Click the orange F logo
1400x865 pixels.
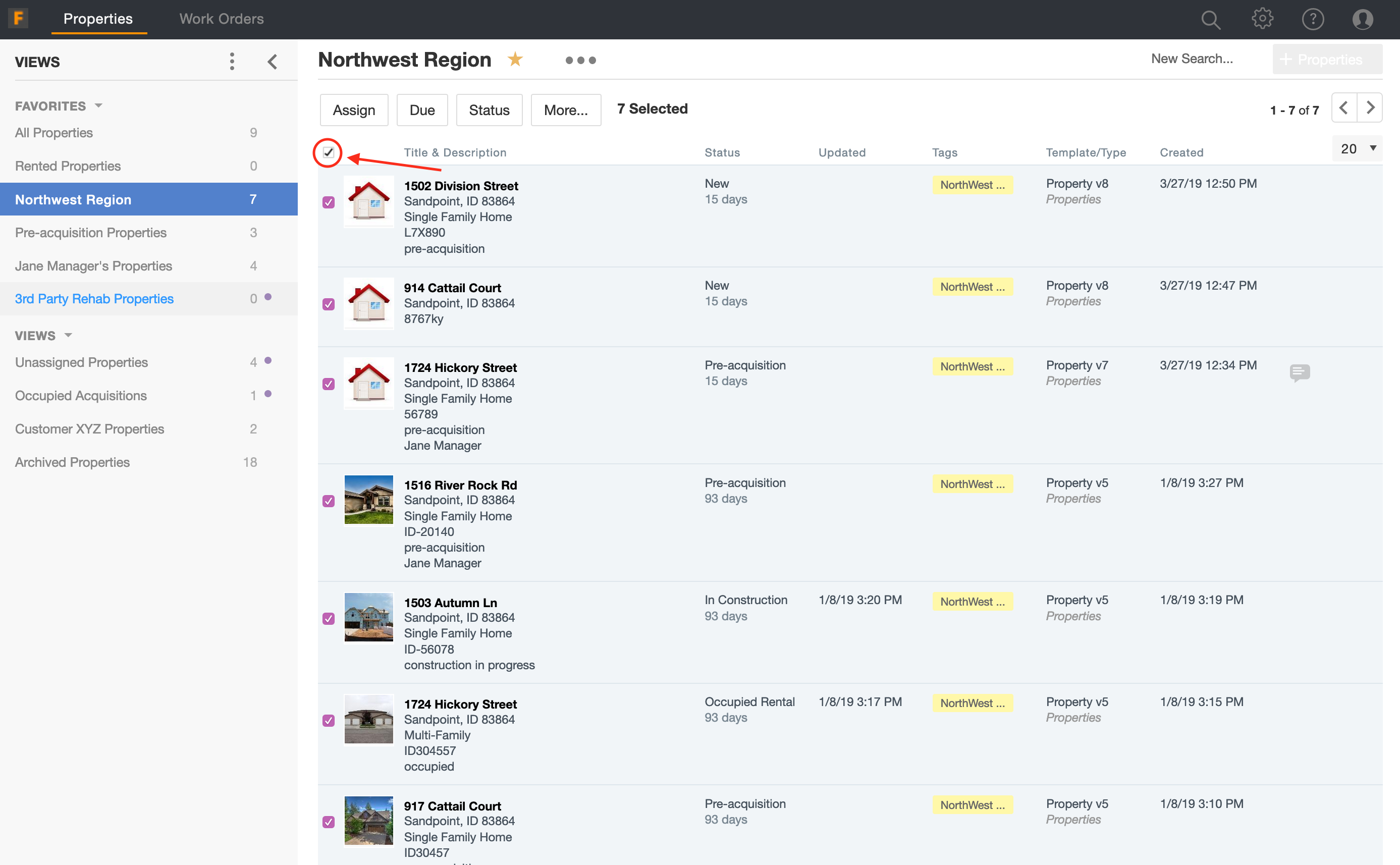click(18, 18)
